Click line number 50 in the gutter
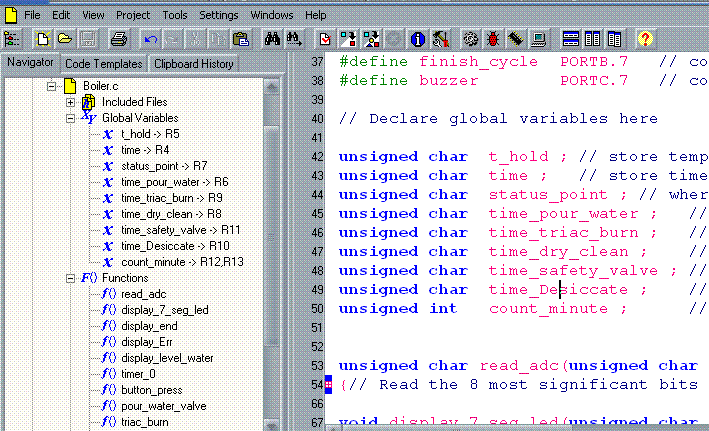Image resolution: width=709 pixels, height=431 pixels. point(317,309)
